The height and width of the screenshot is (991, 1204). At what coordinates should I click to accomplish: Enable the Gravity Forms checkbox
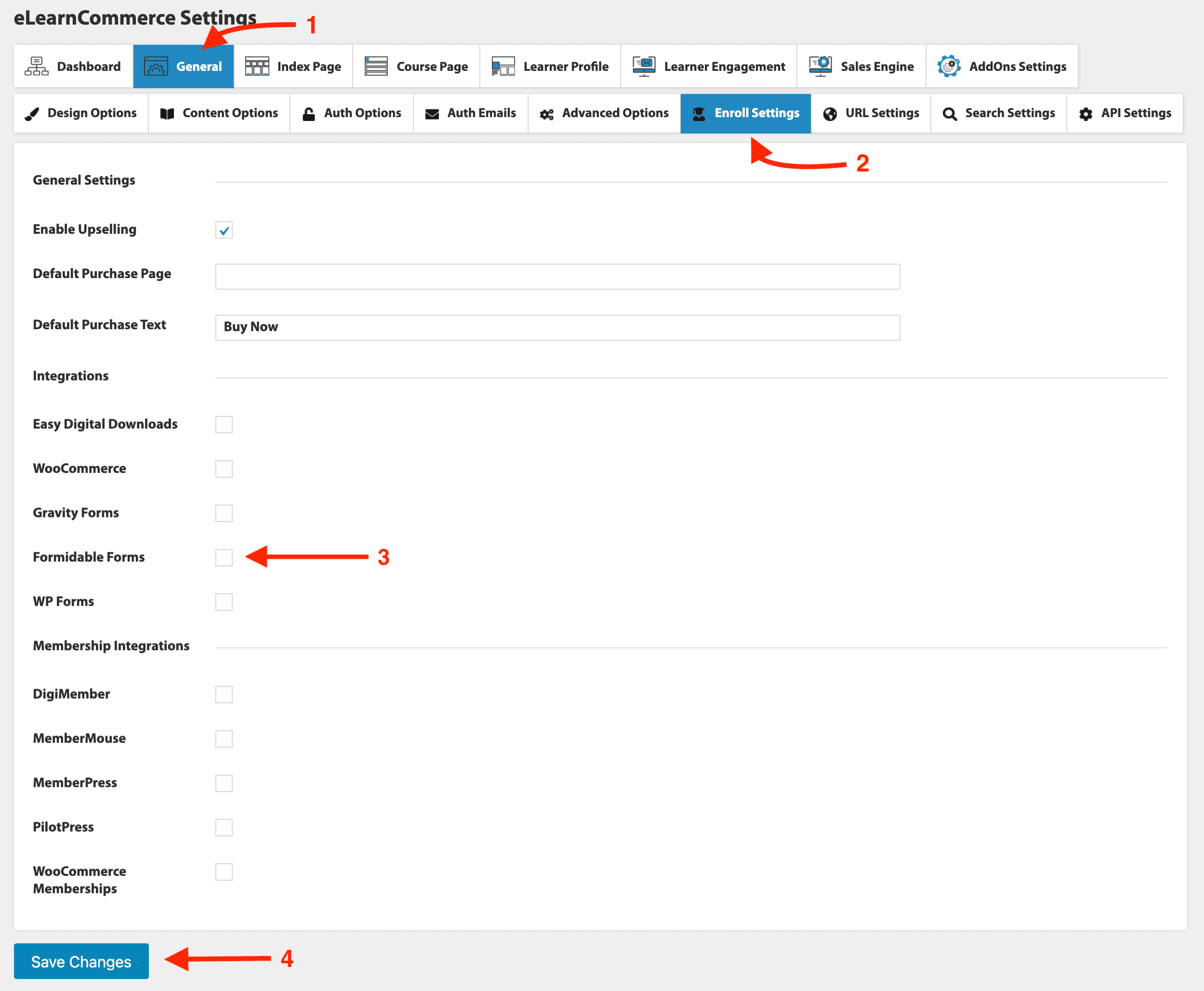coord(224,513)
